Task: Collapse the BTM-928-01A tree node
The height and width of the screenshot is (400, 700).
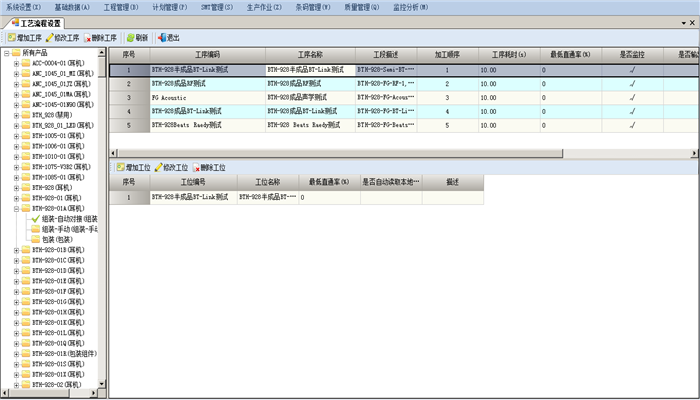Action: pyautogui.click(x=16, y=208)
